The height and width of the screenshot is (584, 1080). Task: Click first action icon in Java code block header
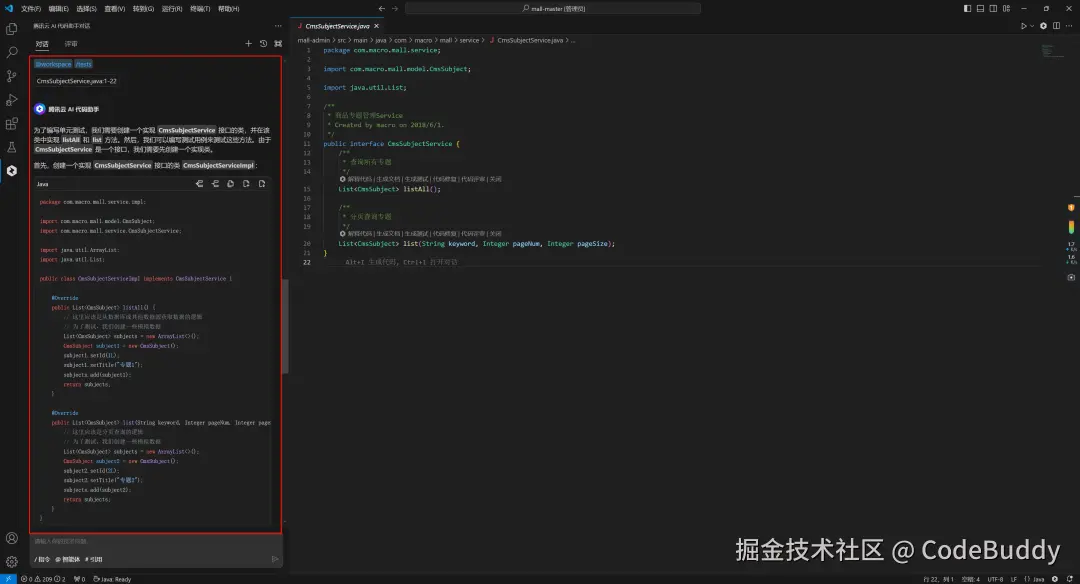click(199, 184)
